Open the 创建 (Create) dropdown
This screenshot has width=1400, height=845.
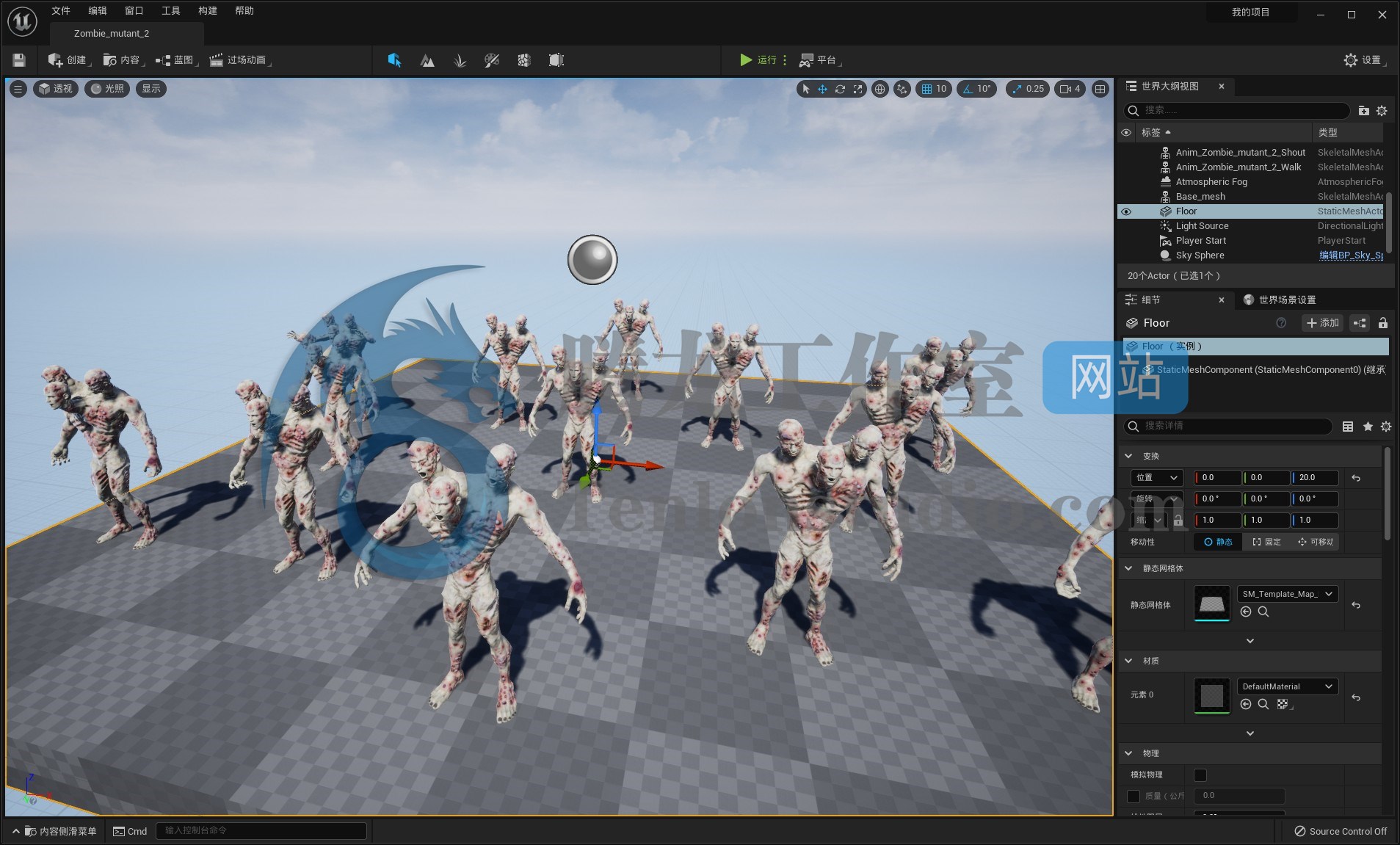tap(69, 60)
